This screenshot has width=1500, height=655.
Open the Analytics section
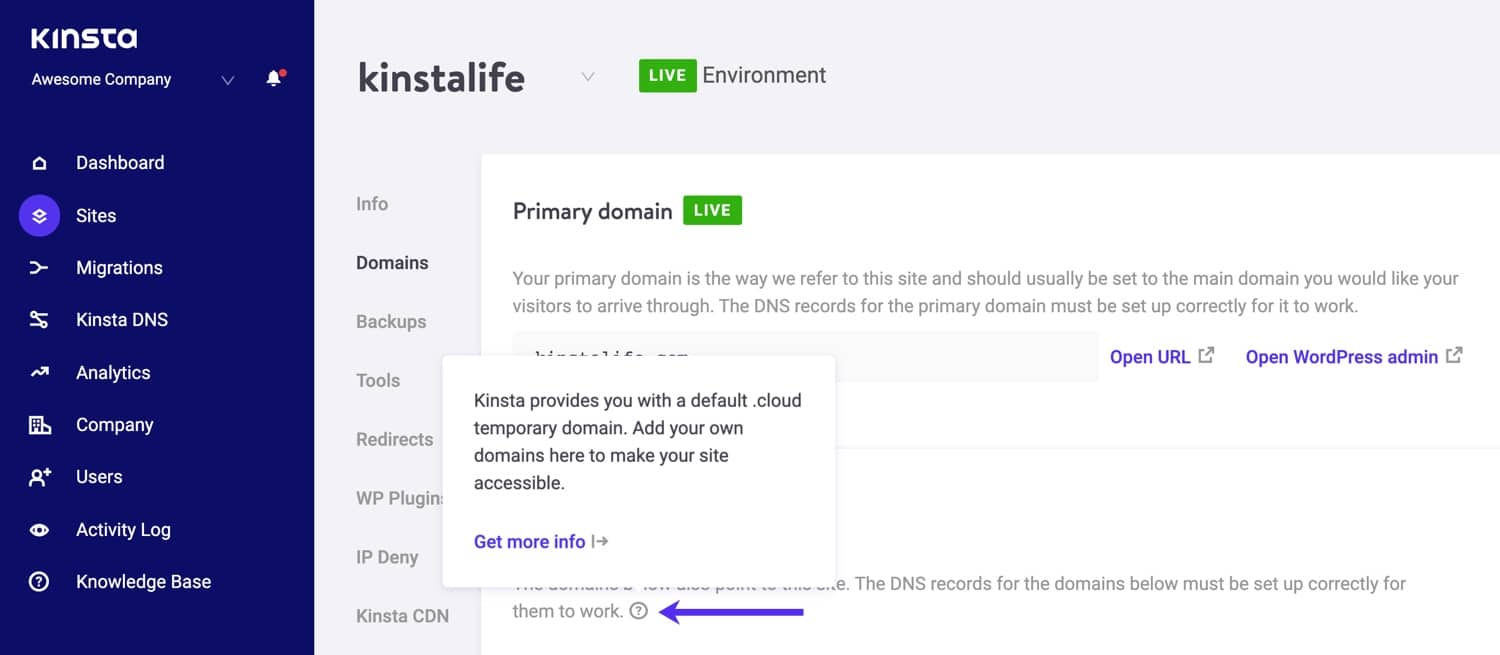112,372
